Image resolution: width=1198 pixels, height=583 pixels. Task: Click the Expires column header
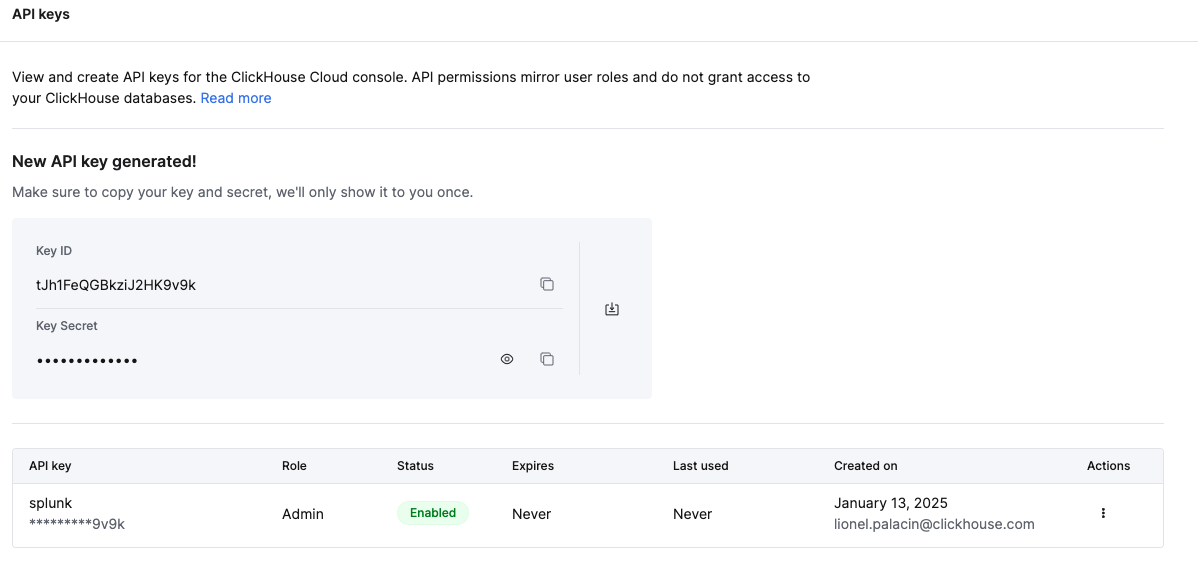click(532, 465)
